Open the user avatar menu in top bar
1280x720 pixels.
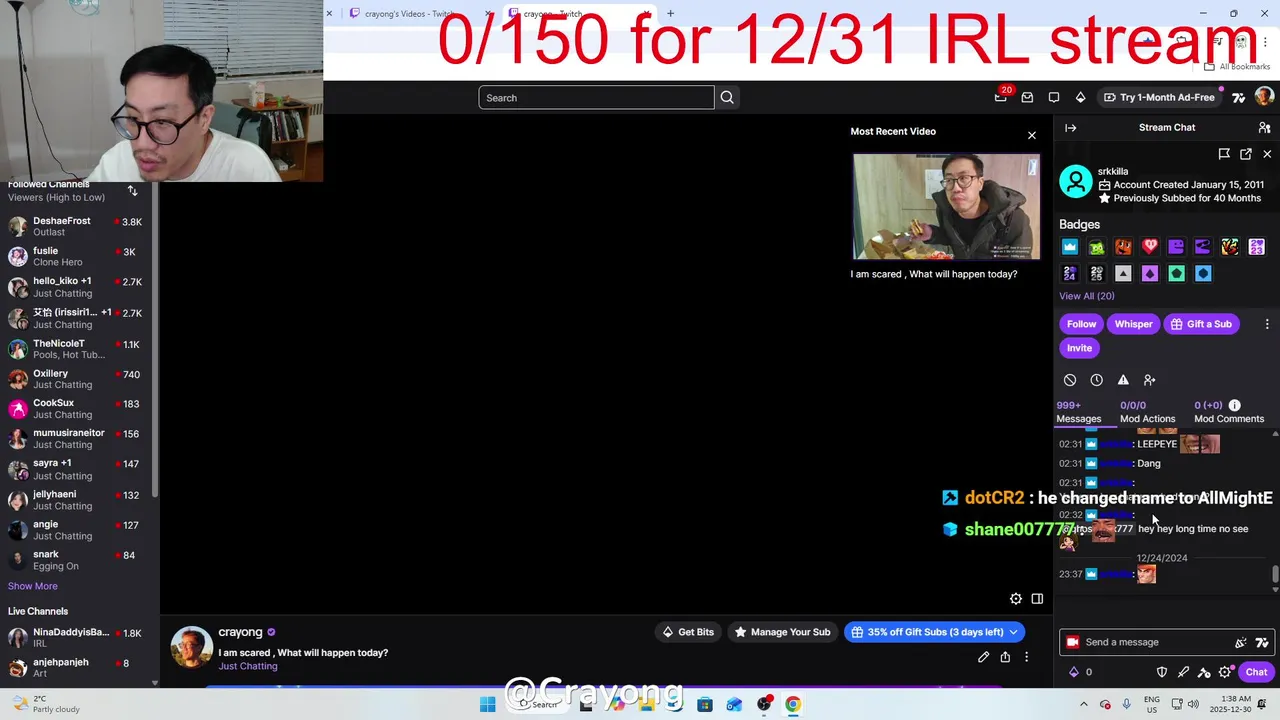point(1264,97)
